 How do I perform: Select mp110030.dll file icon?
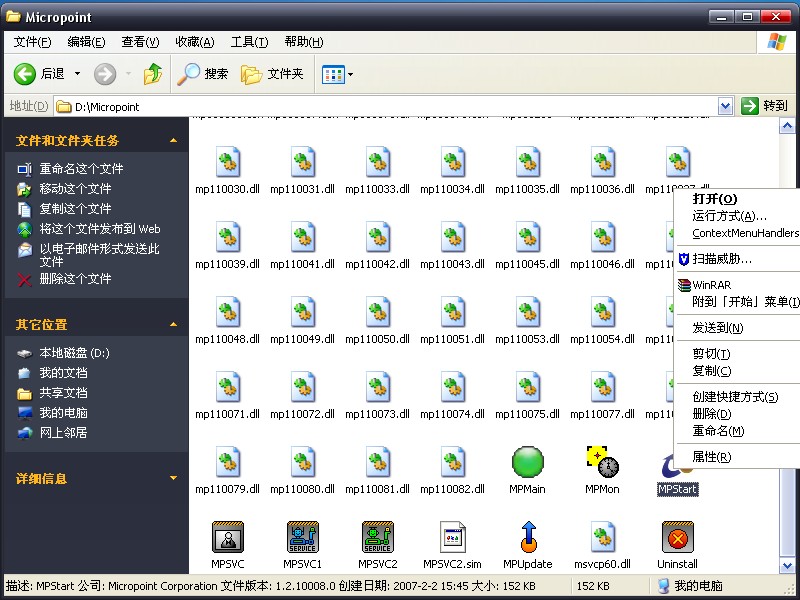click(x=228, y=162)
